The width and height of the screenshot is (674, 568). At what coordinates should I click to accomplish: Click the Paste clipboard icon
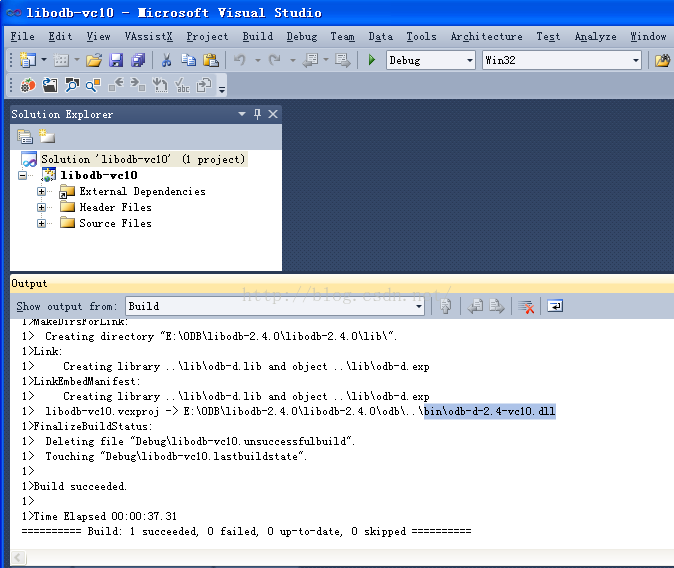(x=211, y=60)
